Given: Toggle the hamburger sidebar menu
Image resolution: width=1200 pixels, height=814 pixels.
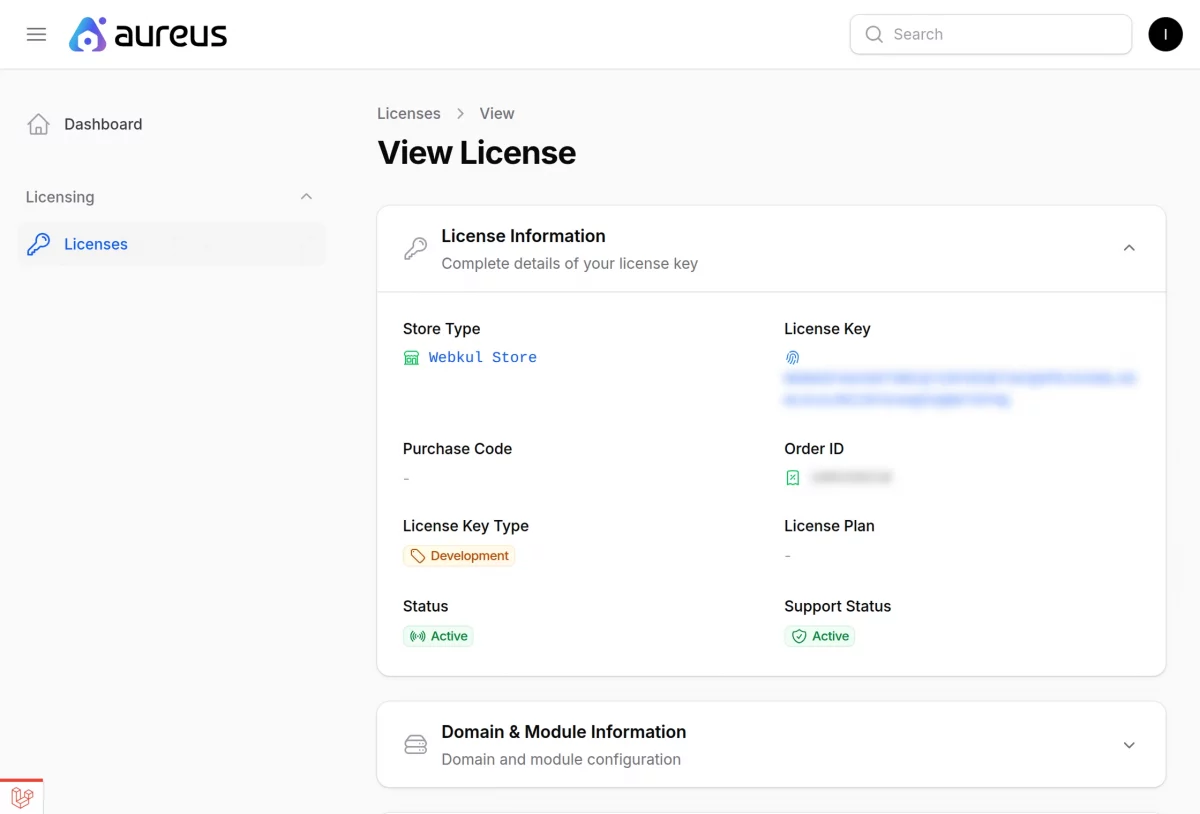Looking at the screenshot, I should tap(36, 34).
